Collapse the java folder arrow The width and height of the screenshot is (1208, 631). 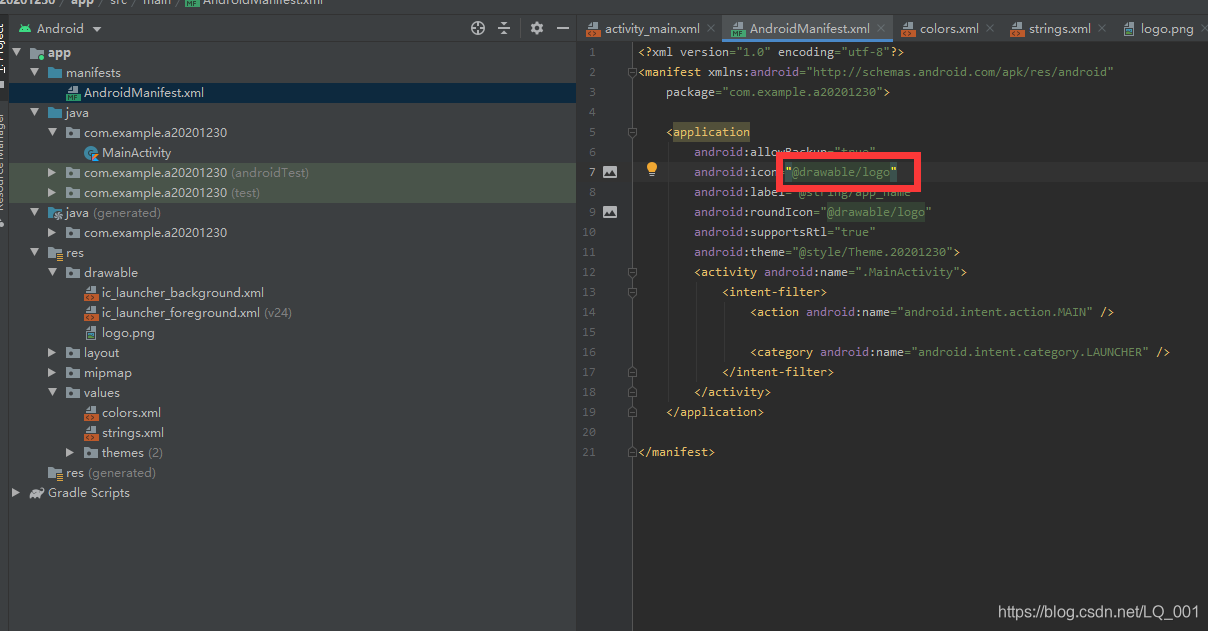(x=34, y=113)
